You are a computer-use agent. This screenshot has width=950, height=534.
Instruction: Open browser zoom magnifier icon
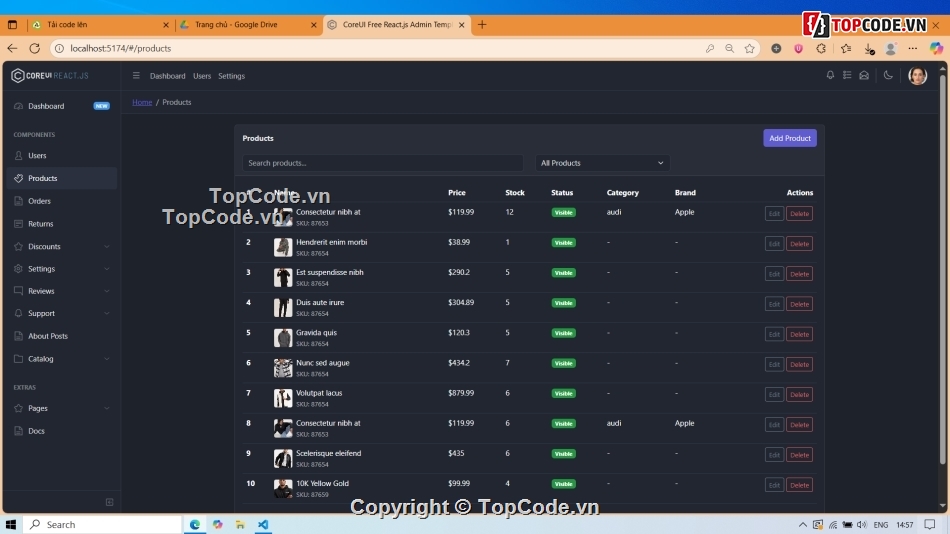(x=729, y=48)
